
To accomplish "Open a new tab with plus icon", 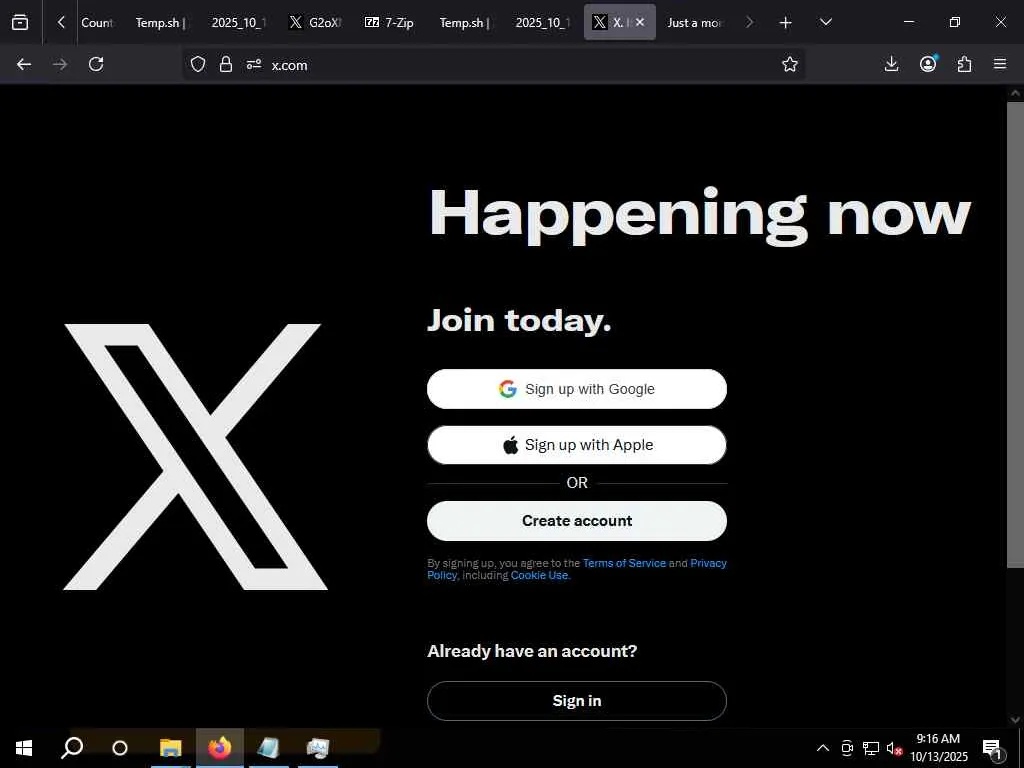I will pos(786,23).
